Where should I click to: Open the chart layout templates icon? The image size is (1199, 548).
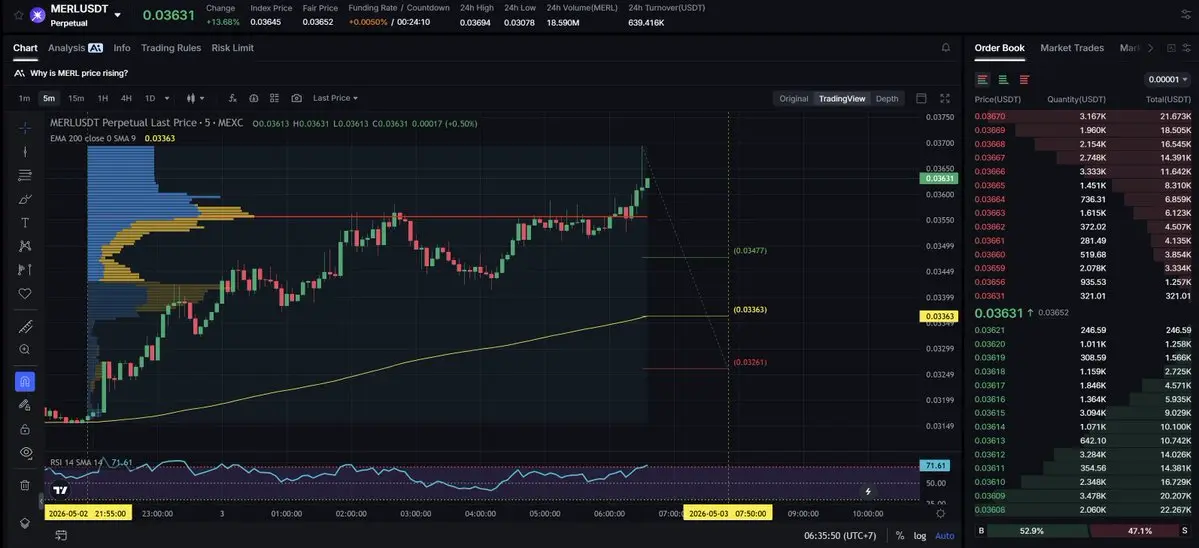pos(274,98)
